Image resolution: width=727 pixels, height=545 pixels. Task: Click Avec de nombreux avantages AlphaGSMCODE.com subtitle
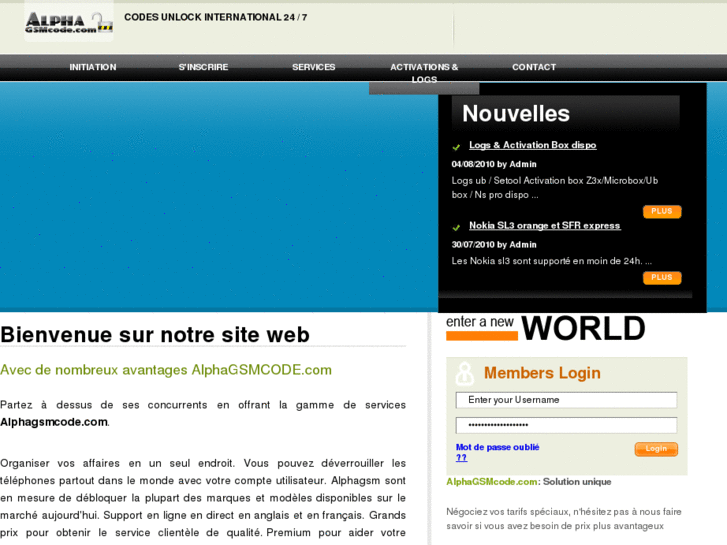[166, 370]
